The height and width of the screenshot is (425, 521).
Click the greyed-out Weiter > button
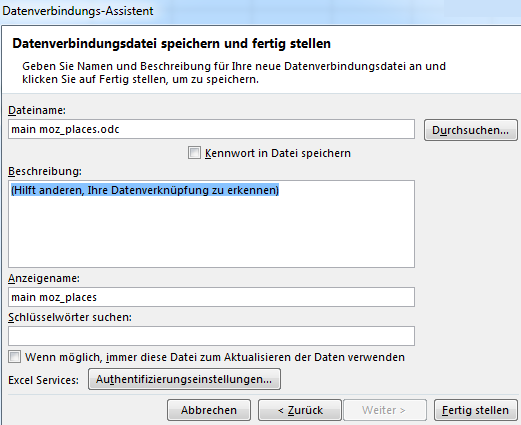[x=385, y=410]
